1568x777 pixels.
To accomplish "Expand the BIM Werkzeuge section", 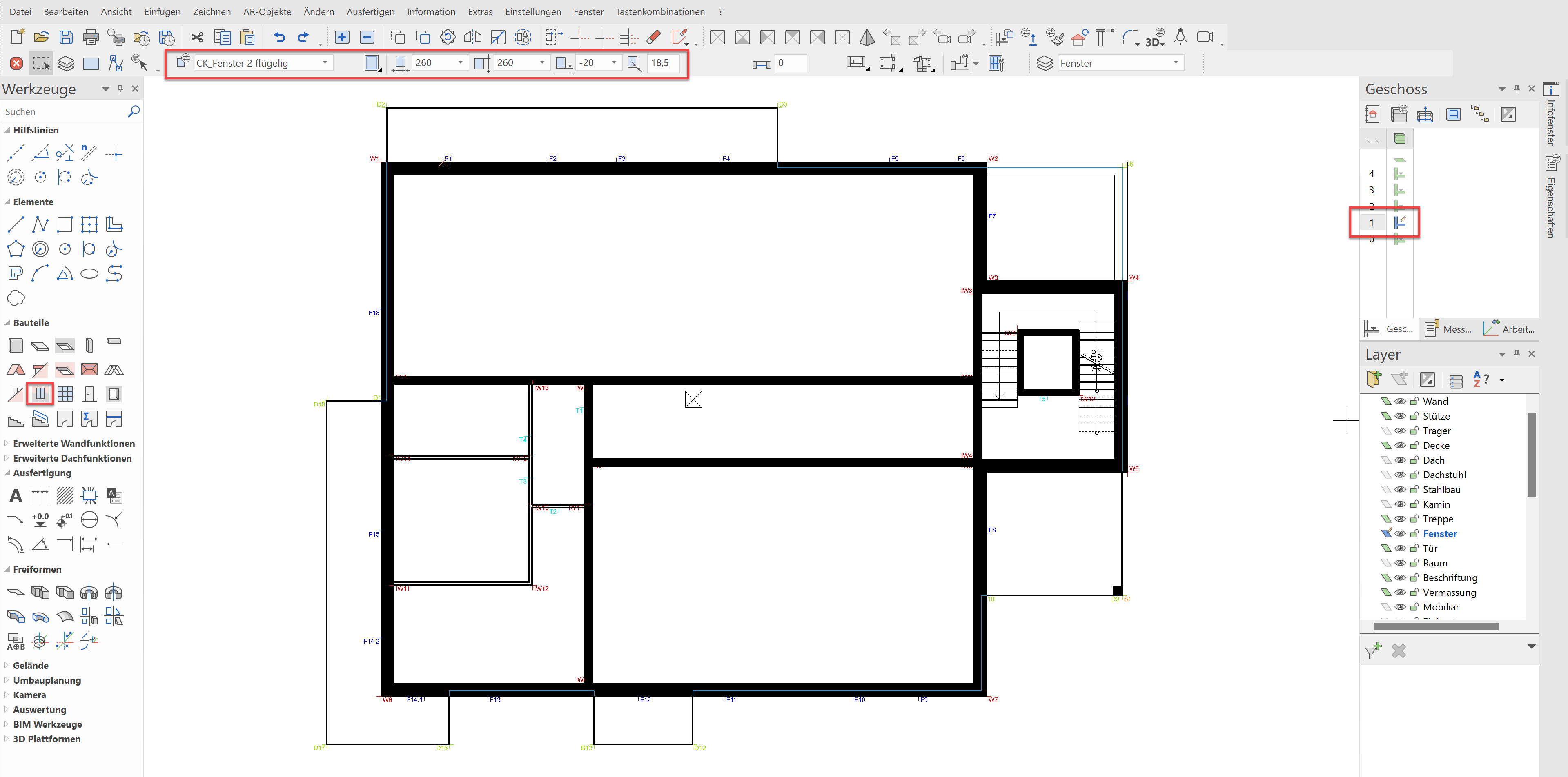I will [7, 724].
